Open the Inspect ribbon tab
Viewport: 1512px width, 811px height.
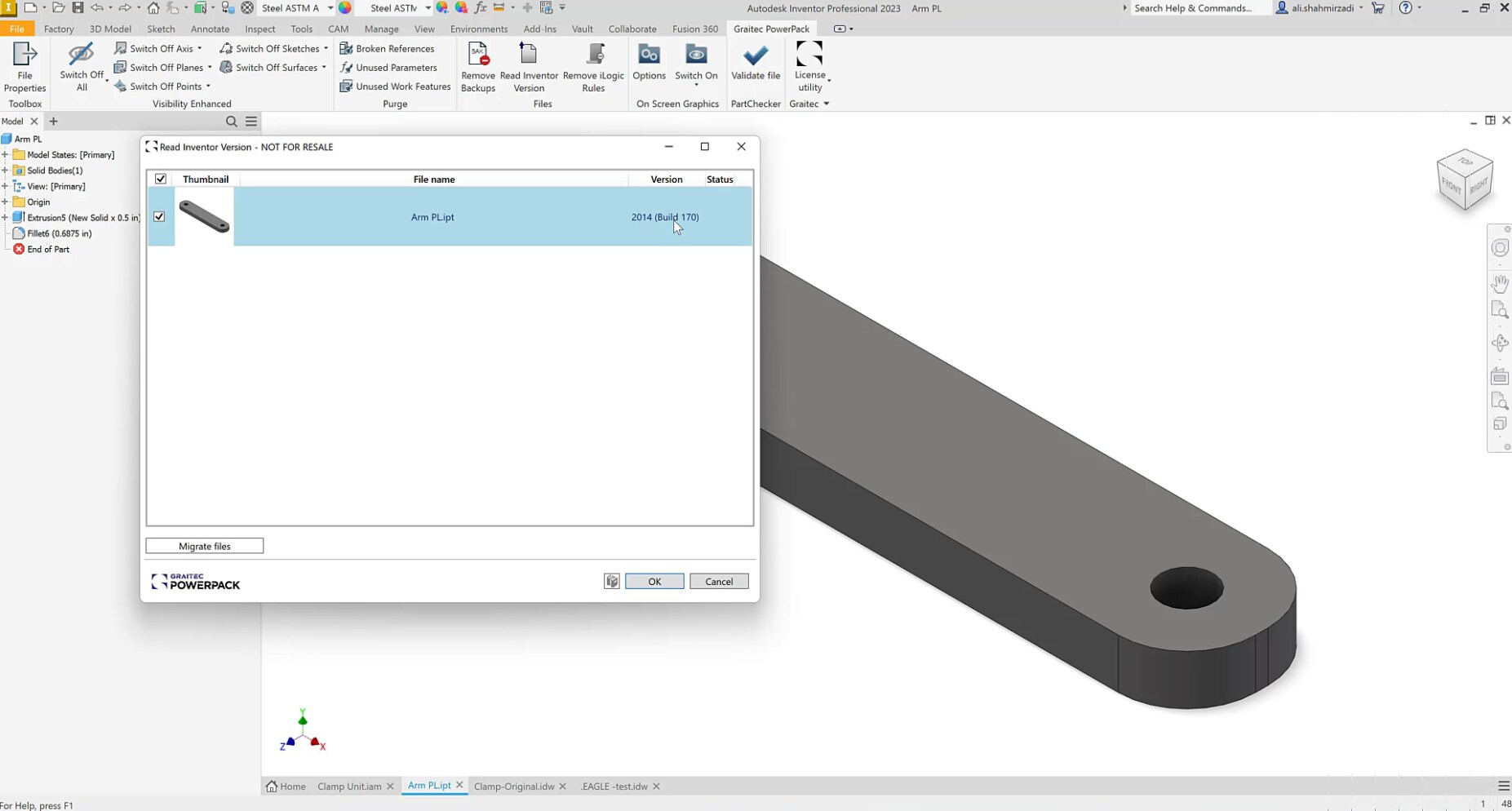260,29
